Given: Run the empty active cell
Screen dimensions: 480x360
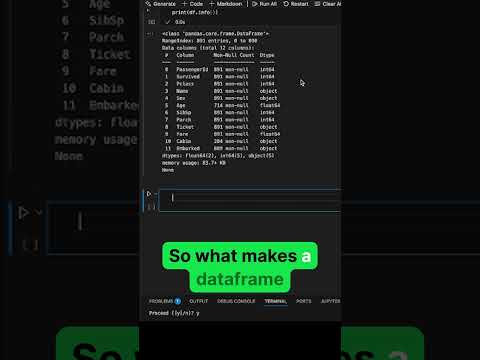Looking at the screenshot, I should [149, 194].
